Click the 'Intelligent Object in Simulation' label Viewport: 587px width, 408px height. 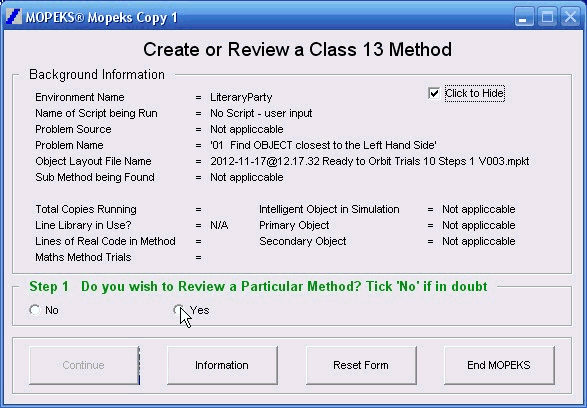[x=329, y=209]
